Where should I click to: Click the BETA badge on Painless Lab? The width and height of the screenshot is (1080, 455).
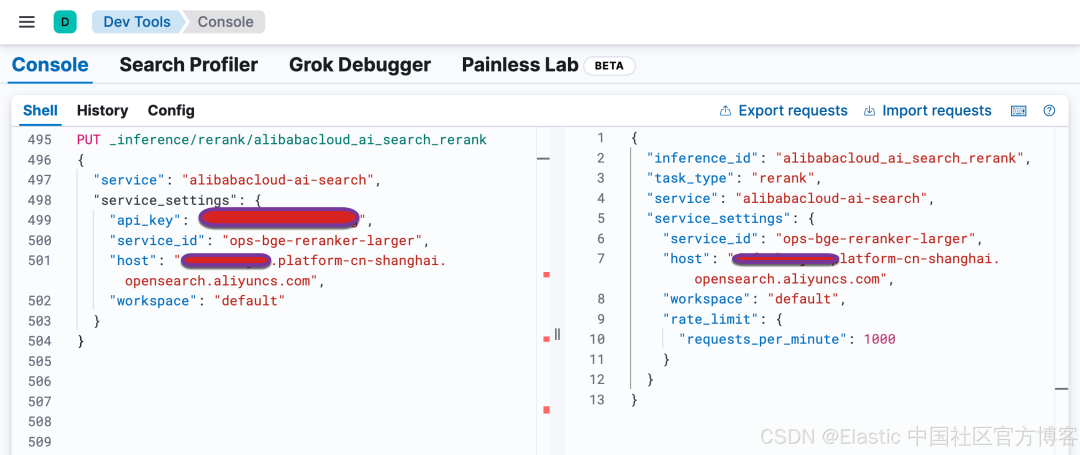[x=609, y=66]
